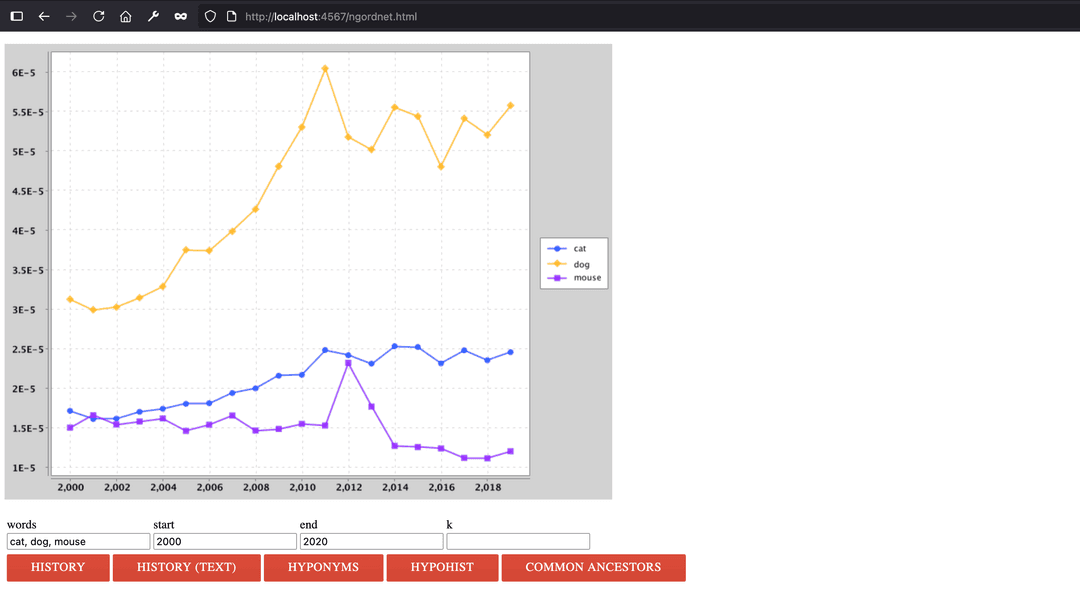Click the infinity icon in the toolbar
1080x608 pixels.
[180, 17]
